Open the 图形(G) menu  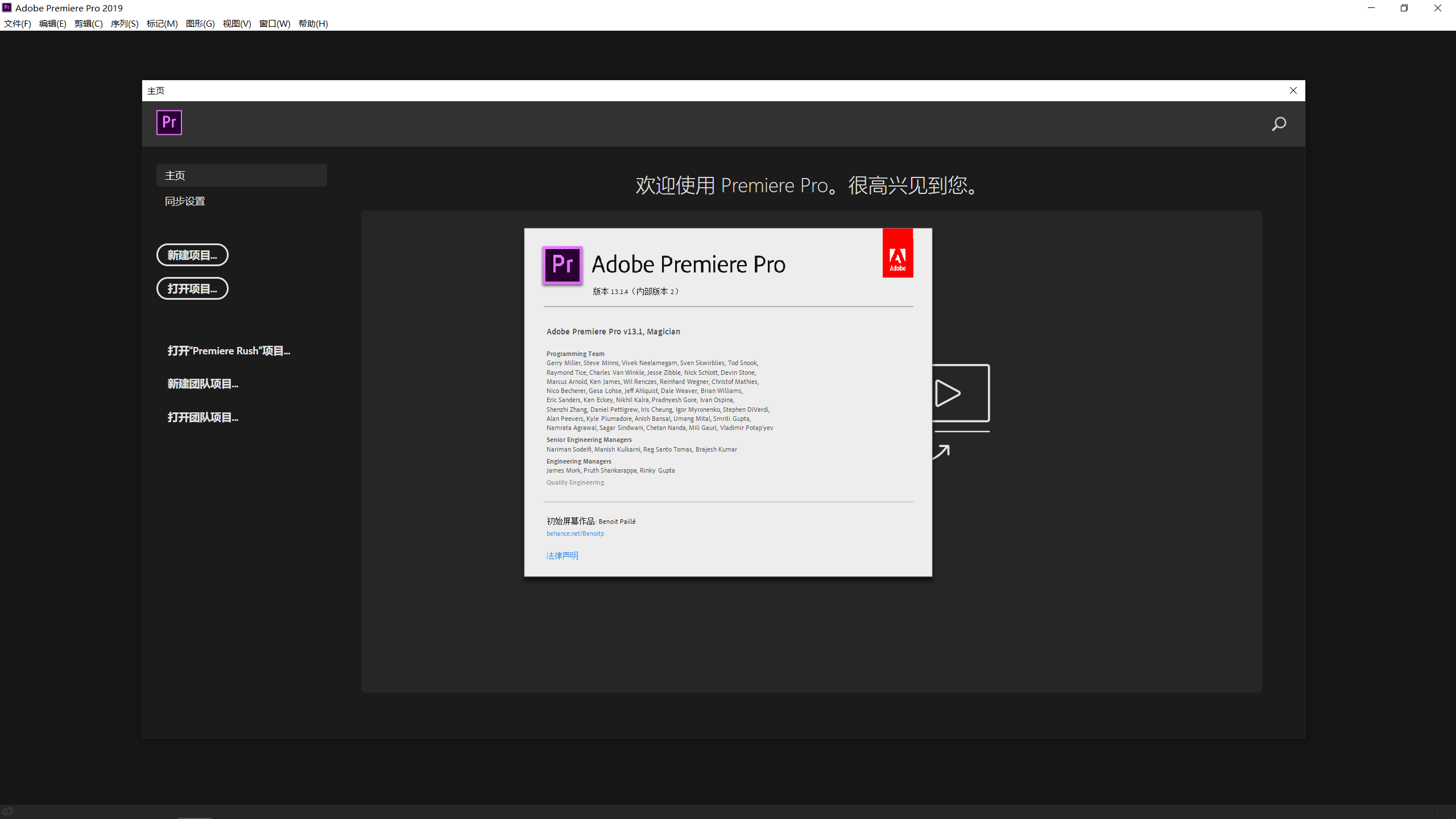pyautogui.click(x=200, y=23)
